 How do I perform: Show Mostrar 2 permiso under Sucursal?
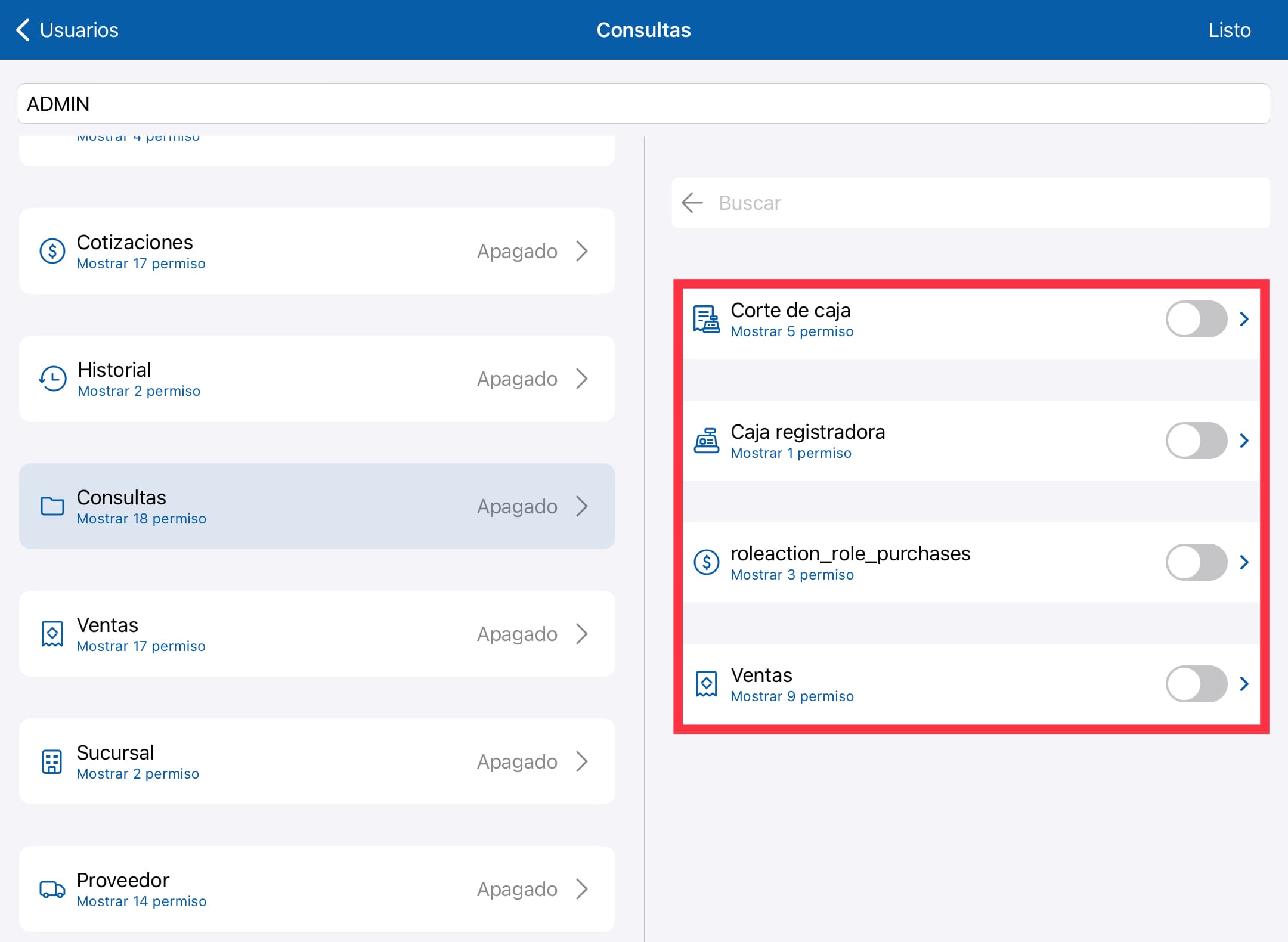click(x=138, y=774)
